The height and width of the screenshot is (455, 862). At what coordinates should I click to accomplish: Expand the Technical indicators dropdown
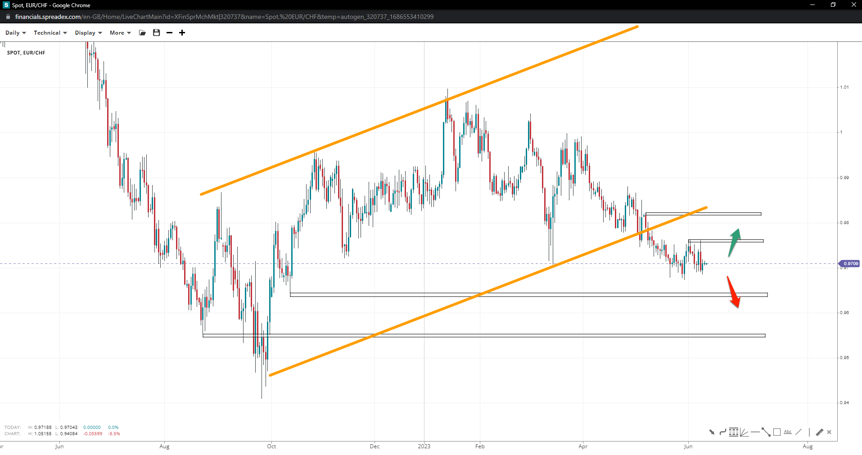[x=50, y=33]
